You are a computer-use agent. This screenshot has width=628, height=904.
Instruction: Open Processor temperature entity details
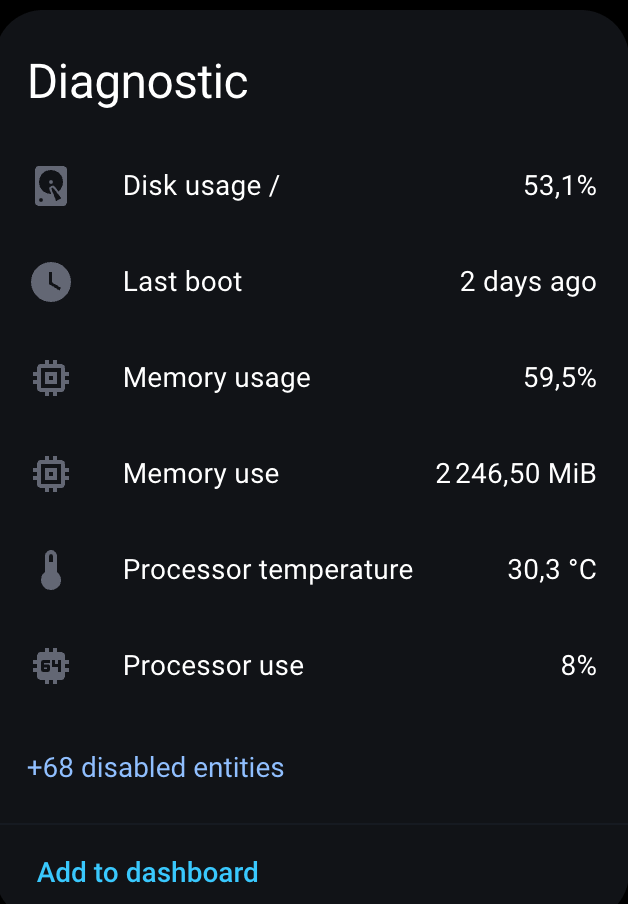point(267,570)
